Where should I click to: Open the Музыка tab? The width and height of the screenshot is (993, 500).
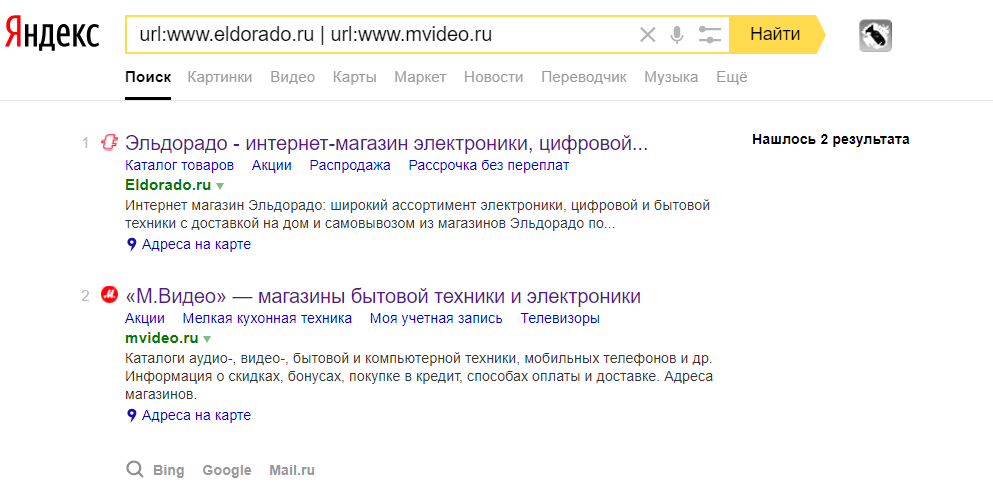tap(671, 77)
